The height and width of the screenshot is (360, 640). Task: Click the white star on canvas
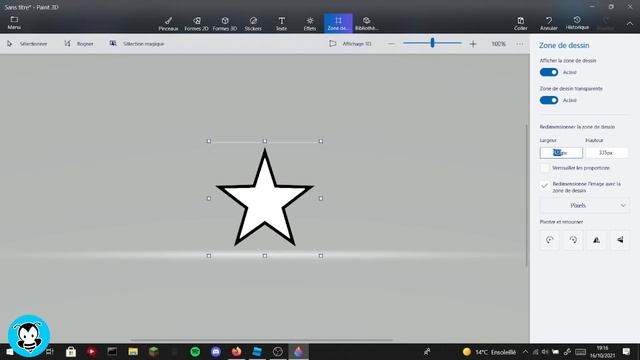point(264,198)
